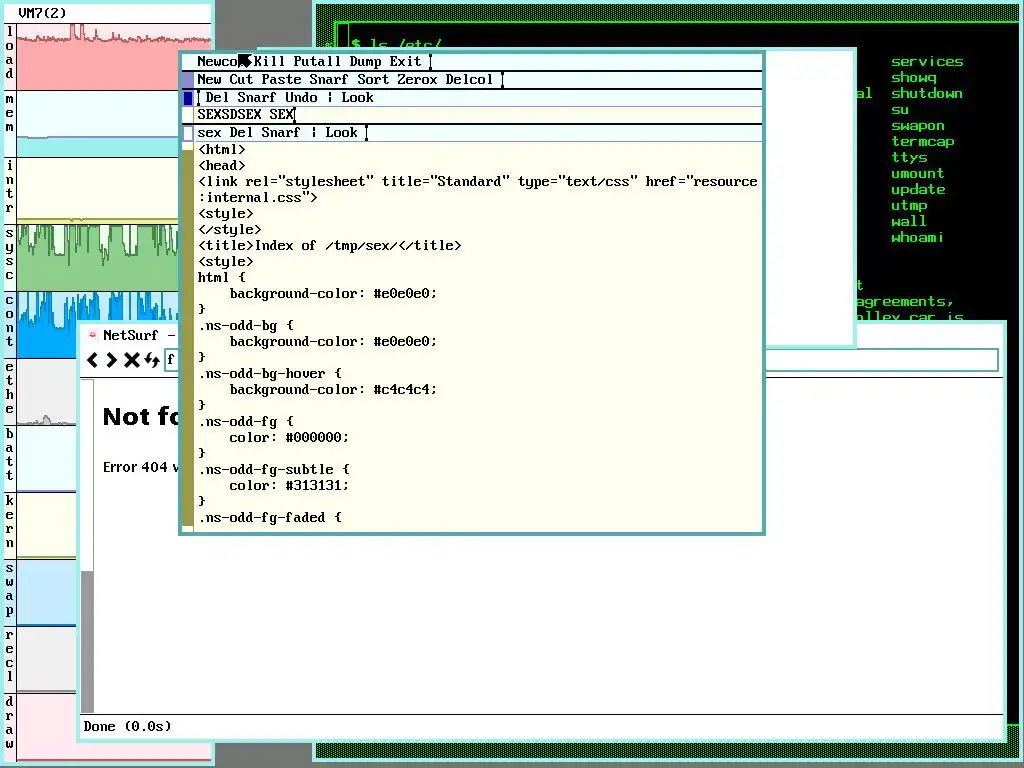Click Snarf next to Undo
This screenshot has height=768, width=1024.
(257, 98)
